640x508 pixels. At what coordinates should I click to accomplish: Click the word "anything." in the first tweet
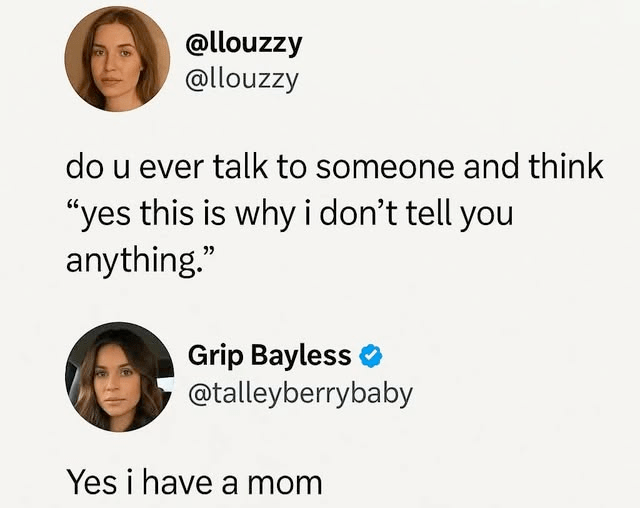[x=131, y=260]
